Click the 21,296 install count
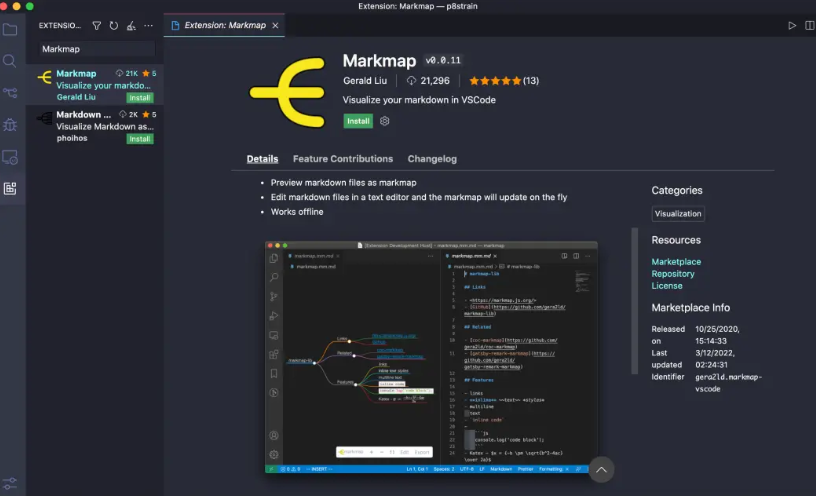 coord(428,81)
